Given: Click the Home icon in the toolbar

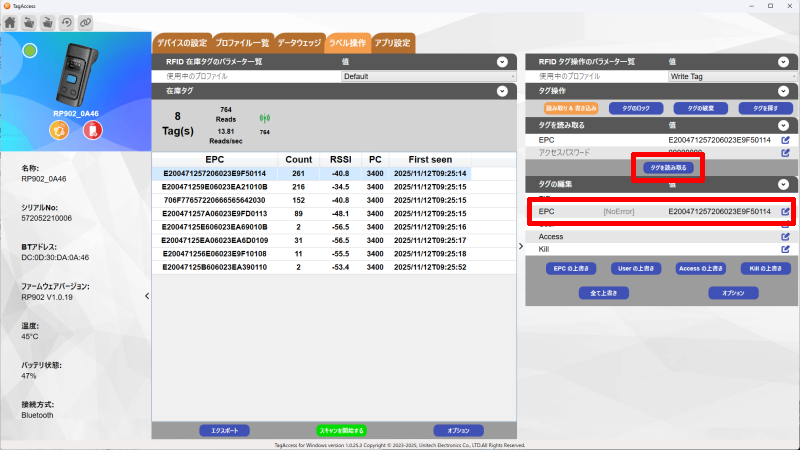Looking at the screenshot, I should 10,21.
